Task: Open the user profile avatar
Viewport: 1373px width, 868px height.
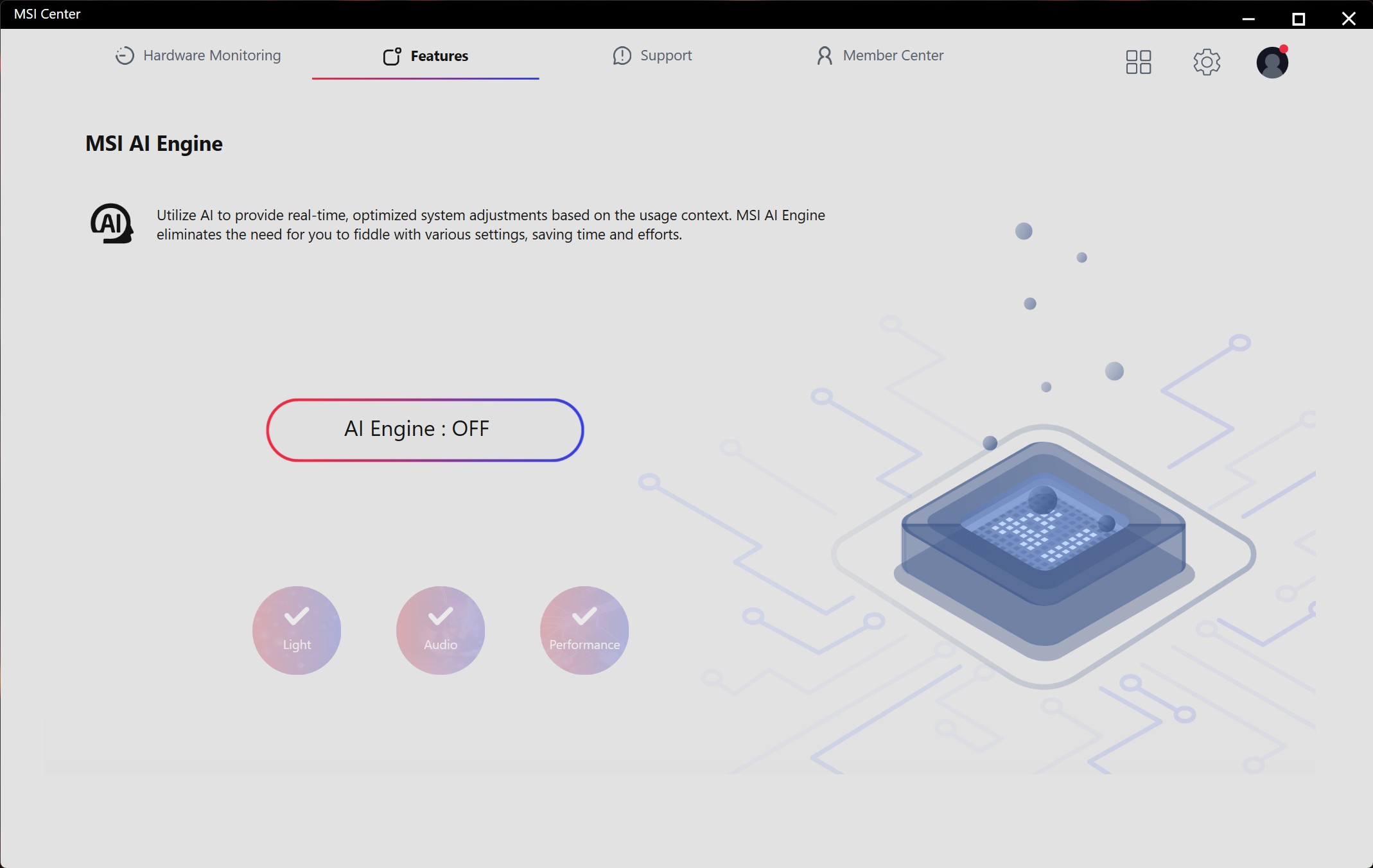Action: (x=1272, y=62)
